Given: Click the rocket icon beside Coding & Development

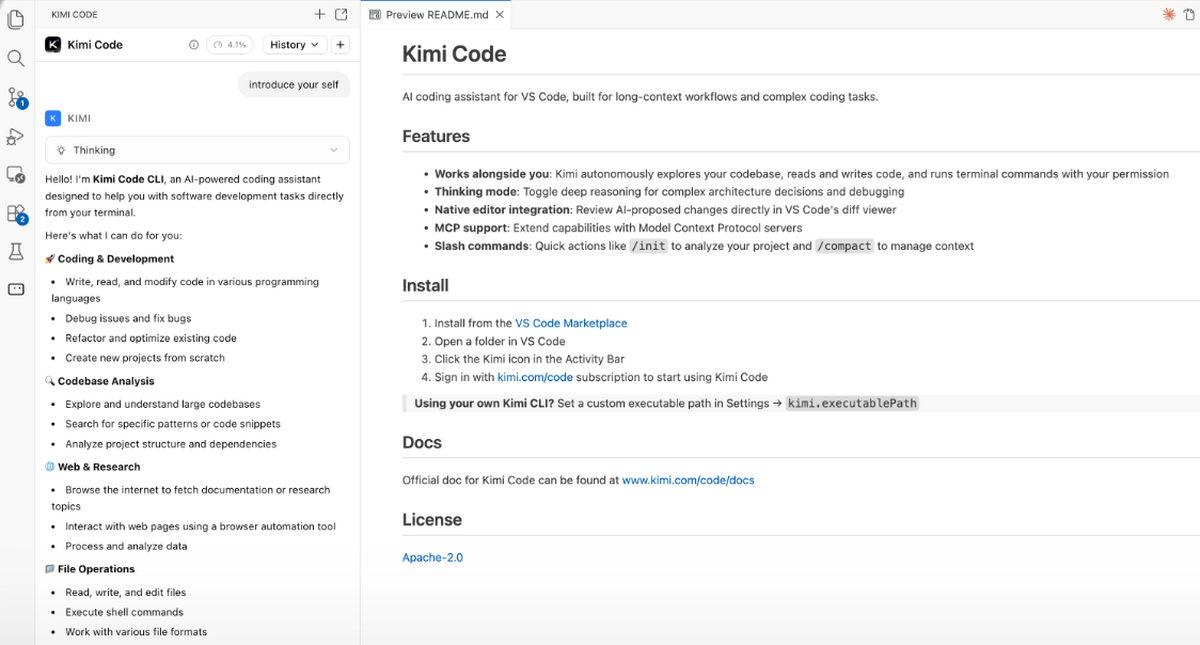Looking at the screenshot, I should [50, 259].
